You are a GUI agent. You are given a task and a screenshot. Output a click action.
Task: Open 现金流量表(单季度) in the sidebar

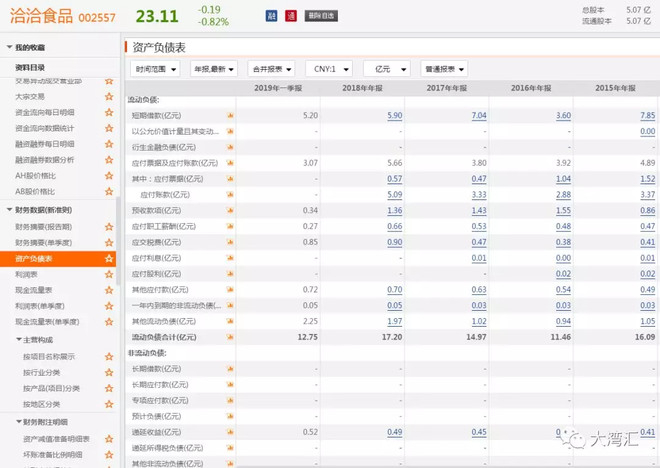(47, 322)
